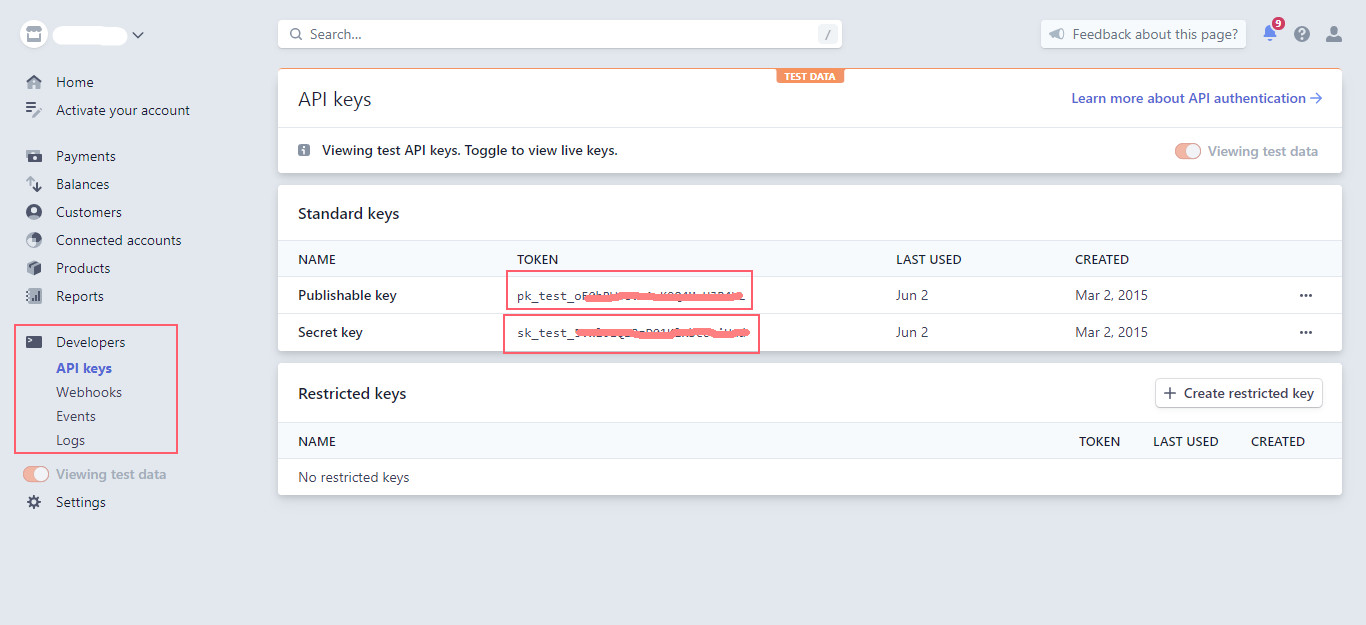Click the Standard keys heading
The width and height of the screenshot is (1366, 625).
[349, 213]
